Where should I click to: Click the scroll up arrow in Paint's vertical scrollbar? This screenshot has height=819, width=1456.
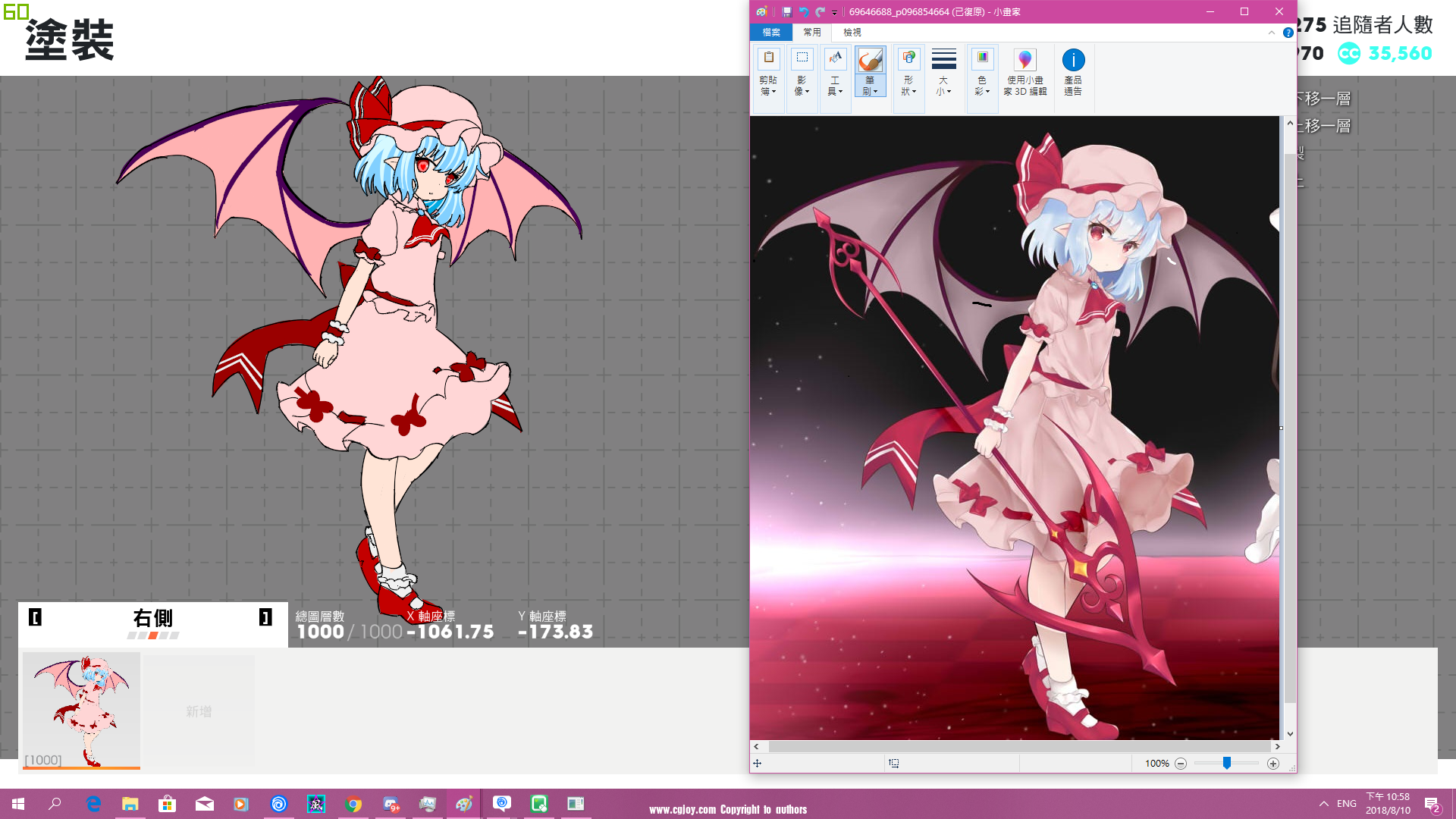coord(1290,123)
